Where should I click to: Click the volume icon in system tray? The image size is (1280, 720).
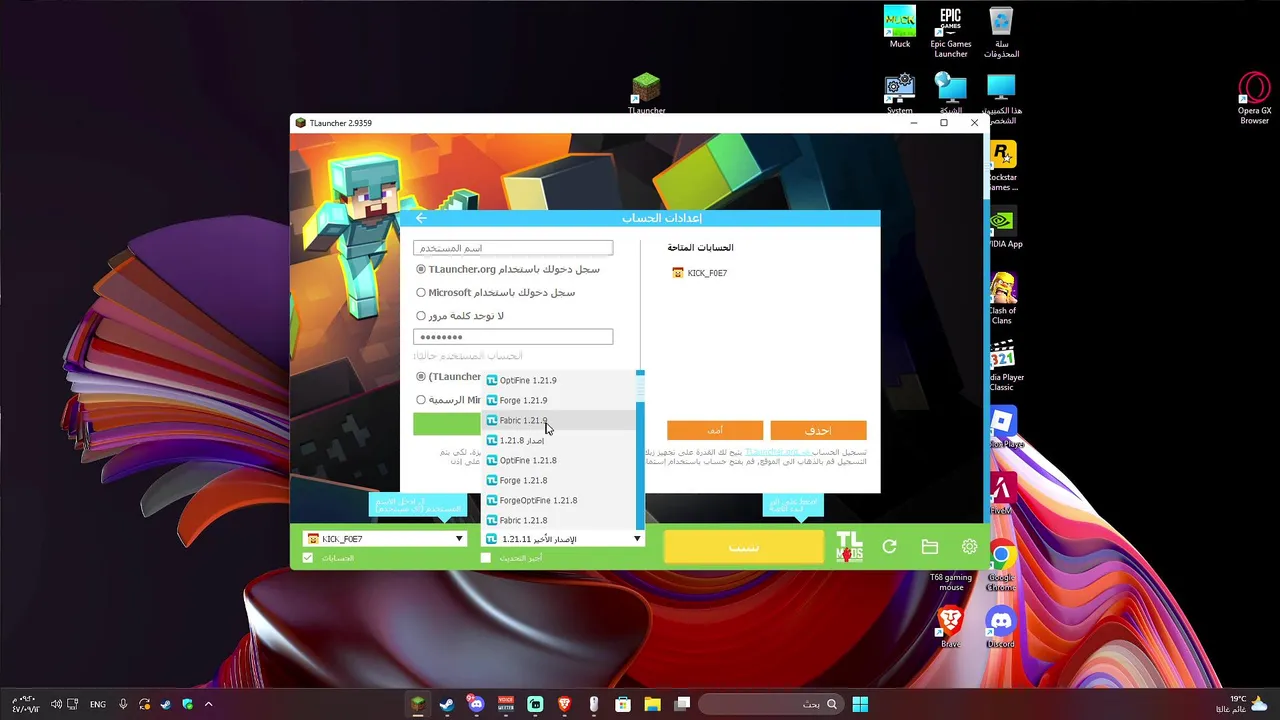click(56, 704)
